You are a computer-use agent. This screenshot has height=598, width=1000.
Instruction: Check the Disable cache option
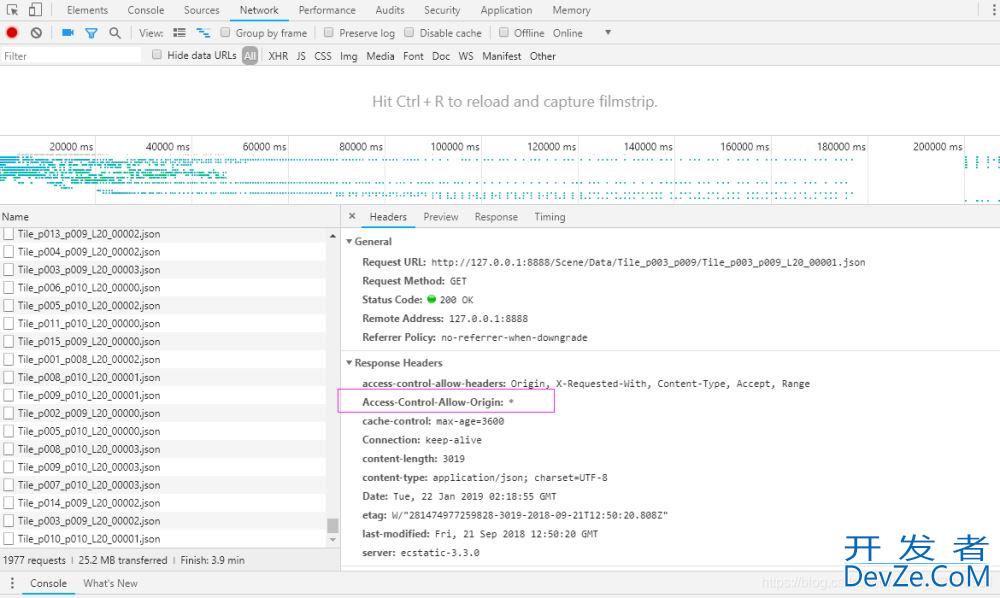(409, 33)
